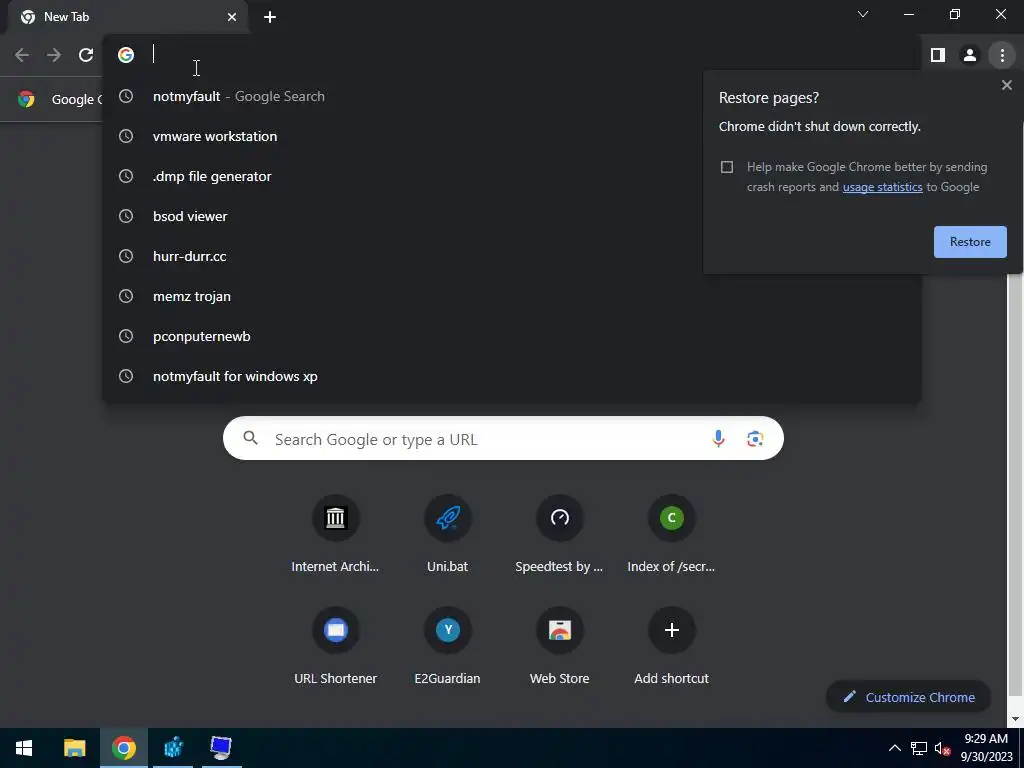The width and height of the screenshot is (1024, 768).
Task: Start voice search with the microphone icon
Action: click(x=718, y=438)
